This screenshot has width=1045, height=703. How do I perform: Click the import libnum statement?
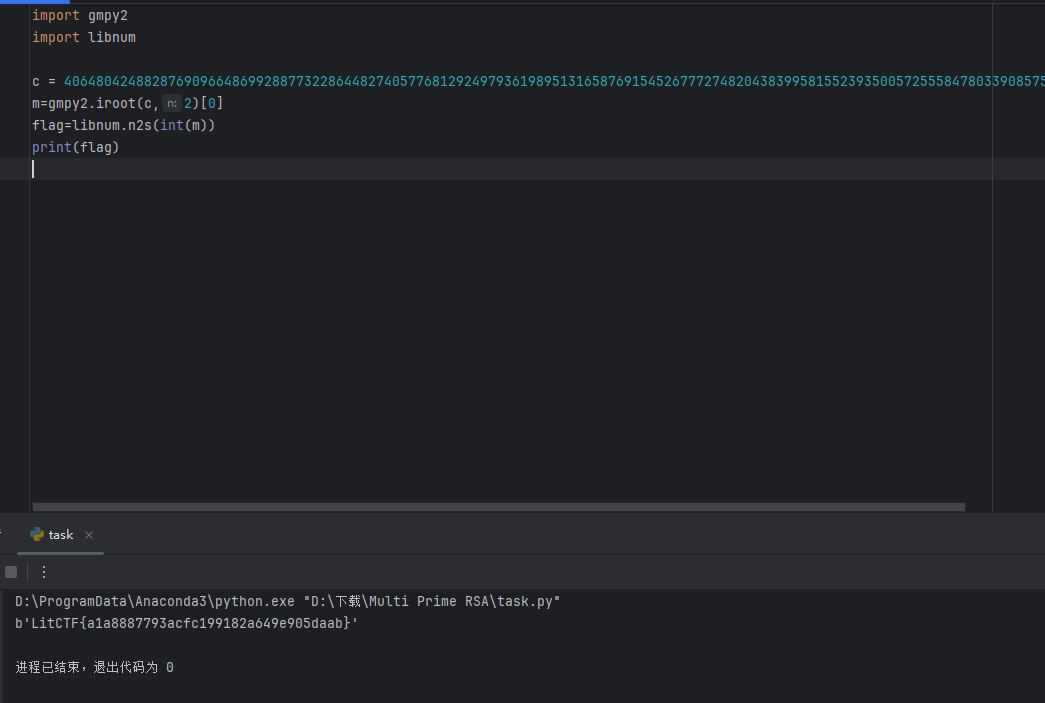tap(84, 37)
